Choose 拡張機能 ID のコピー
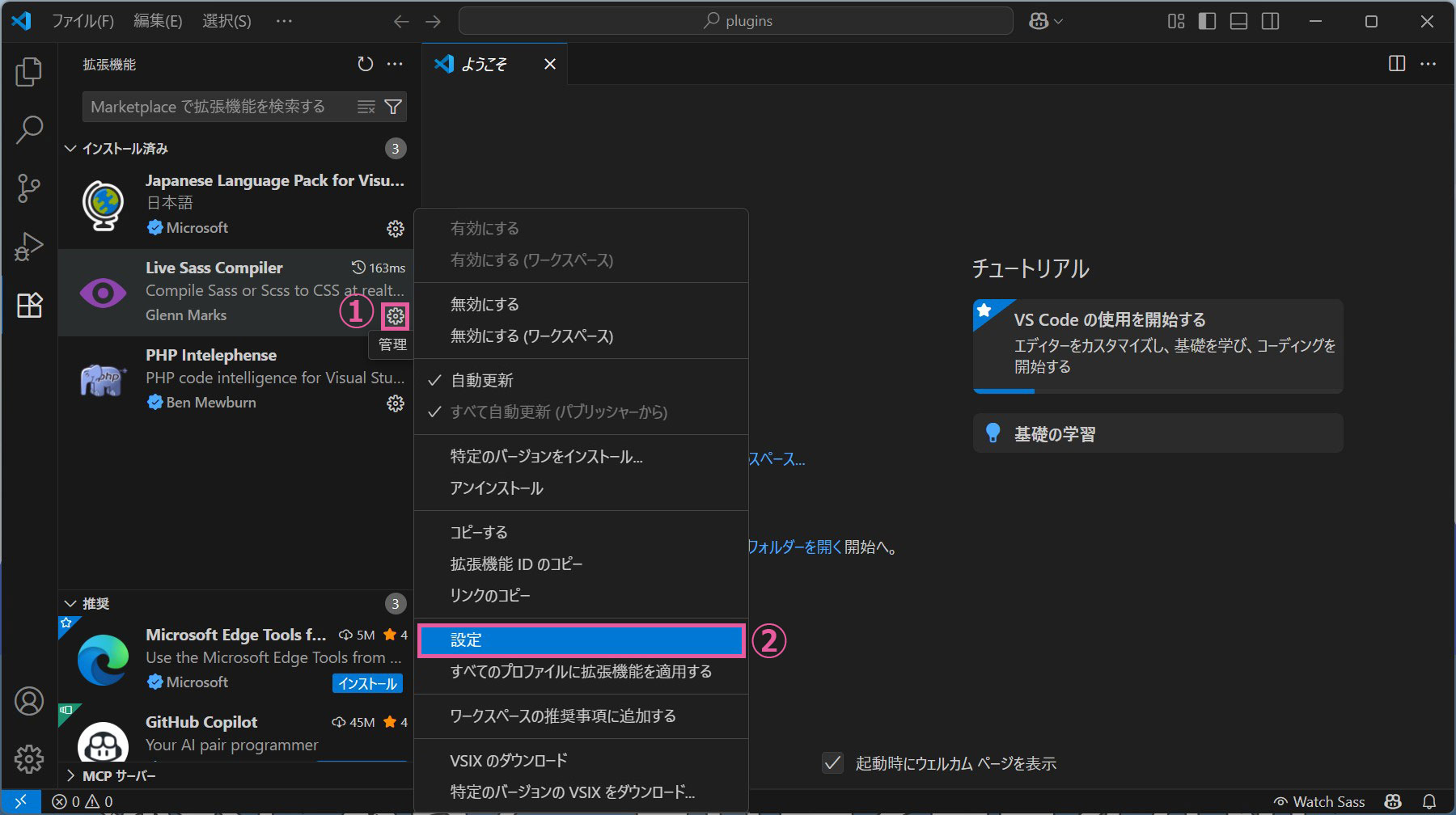The width and height of the screenshot is (1456, 815). point(581,564)
